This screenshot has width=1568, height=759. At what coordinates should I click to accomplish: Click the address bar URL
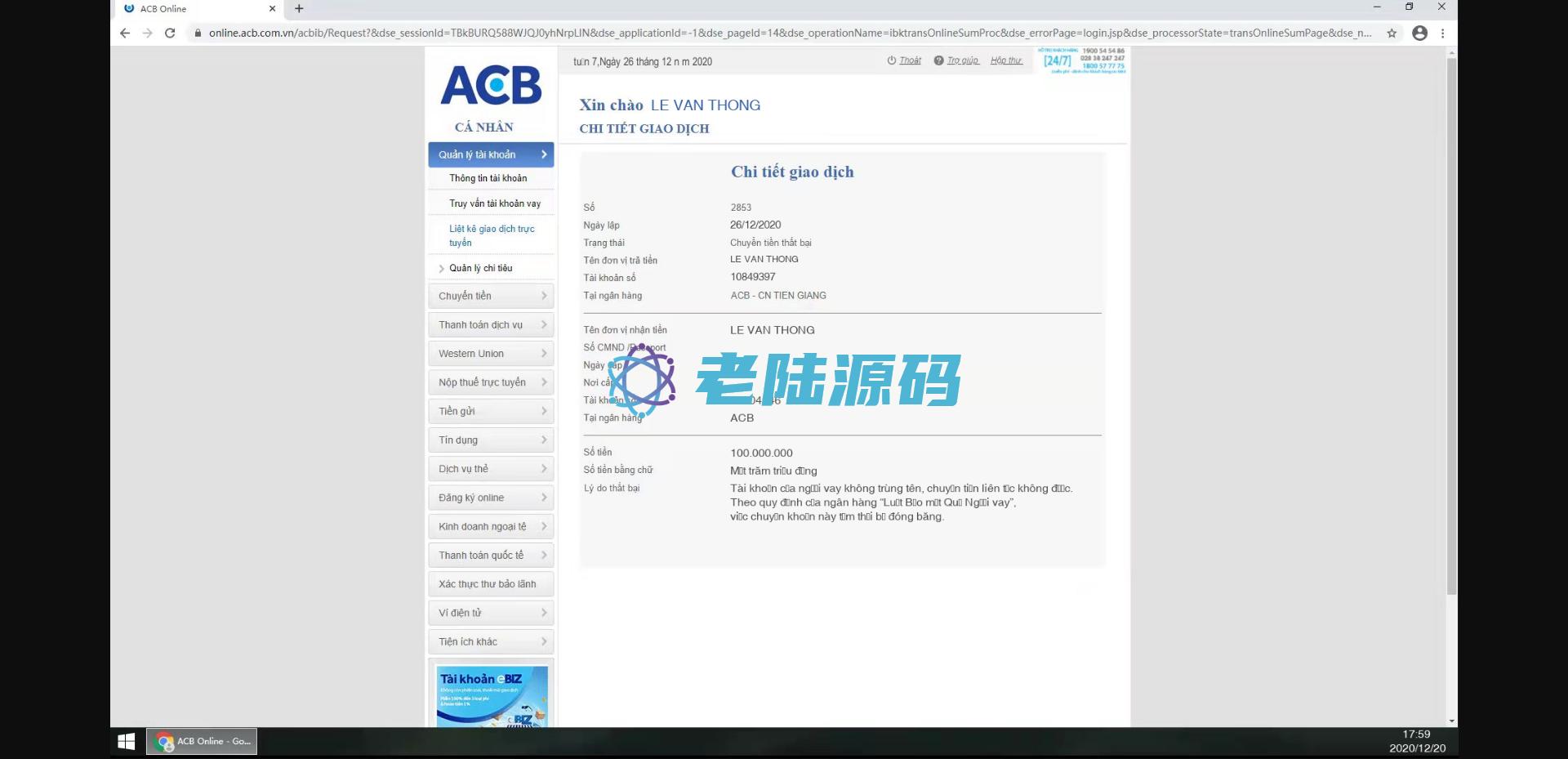[x=790, y=33]
